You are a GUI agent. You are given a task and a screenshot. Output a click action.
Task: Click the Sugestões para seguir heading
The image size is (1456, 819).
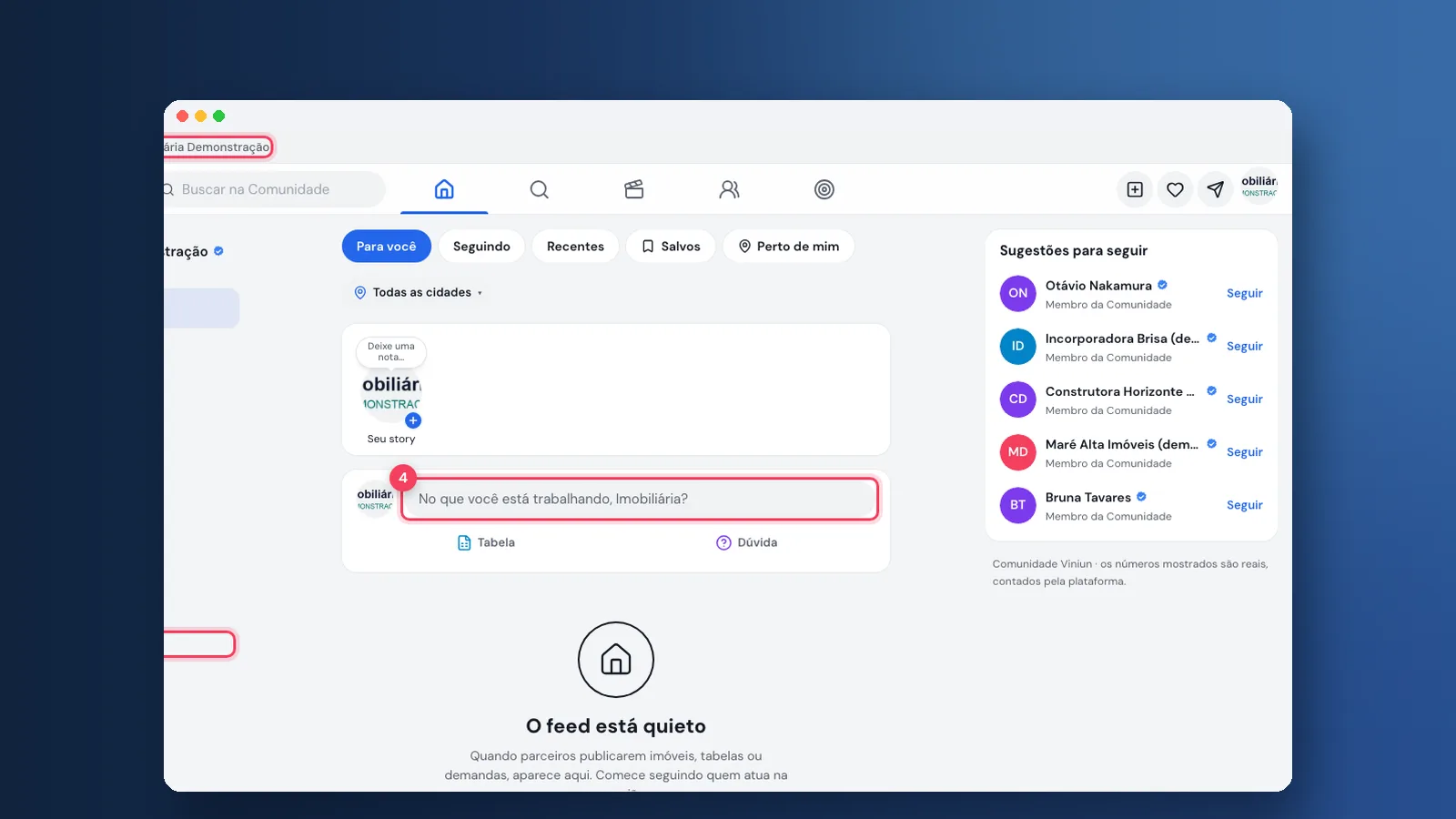tap(1073, 250)
